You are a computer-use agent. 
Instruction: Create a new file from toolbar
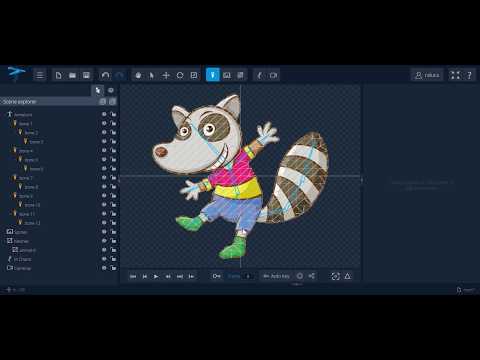pos(58,75)
